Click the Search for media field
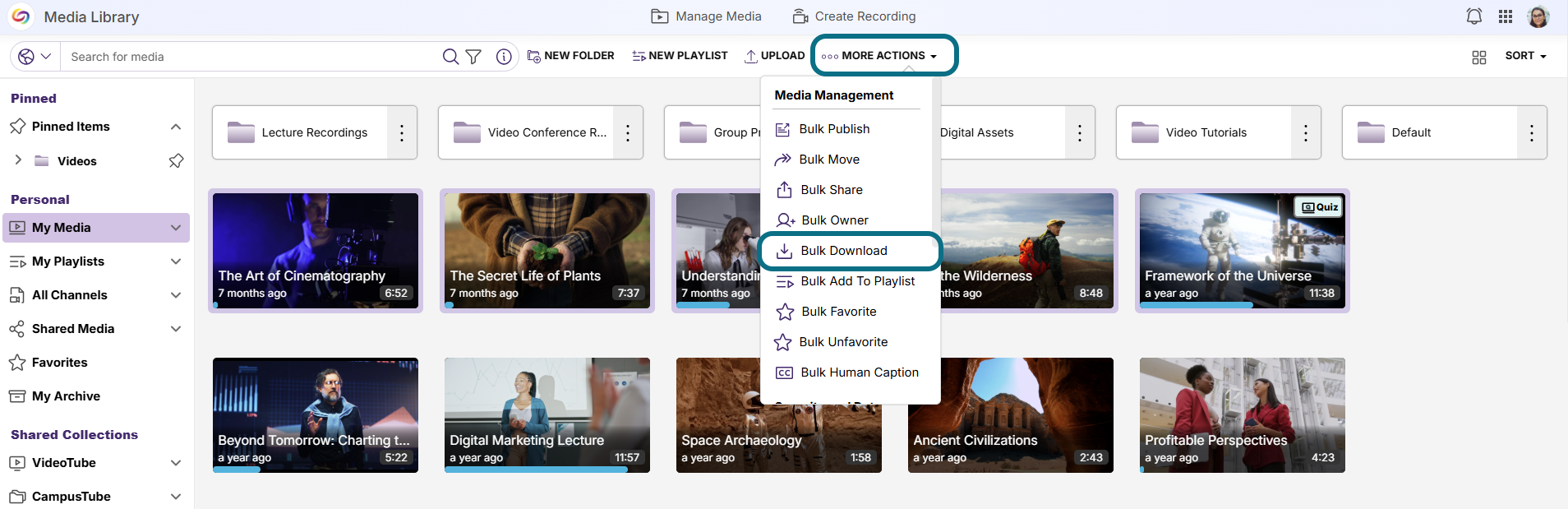The height and width of the screenshot is (509, 1568). pos(251,57)
